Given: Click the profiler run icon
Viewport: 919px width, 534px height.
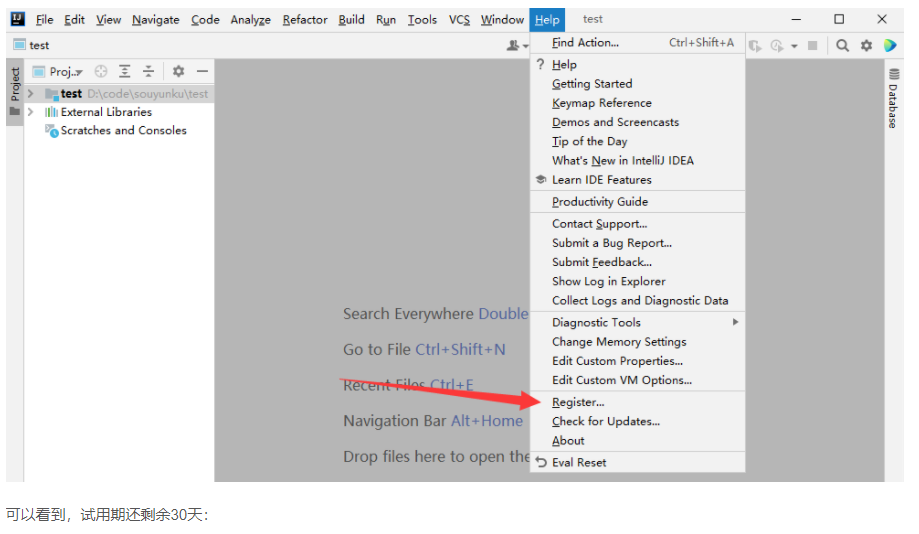Looking at the screenshot, I should (x=777, y=46).
